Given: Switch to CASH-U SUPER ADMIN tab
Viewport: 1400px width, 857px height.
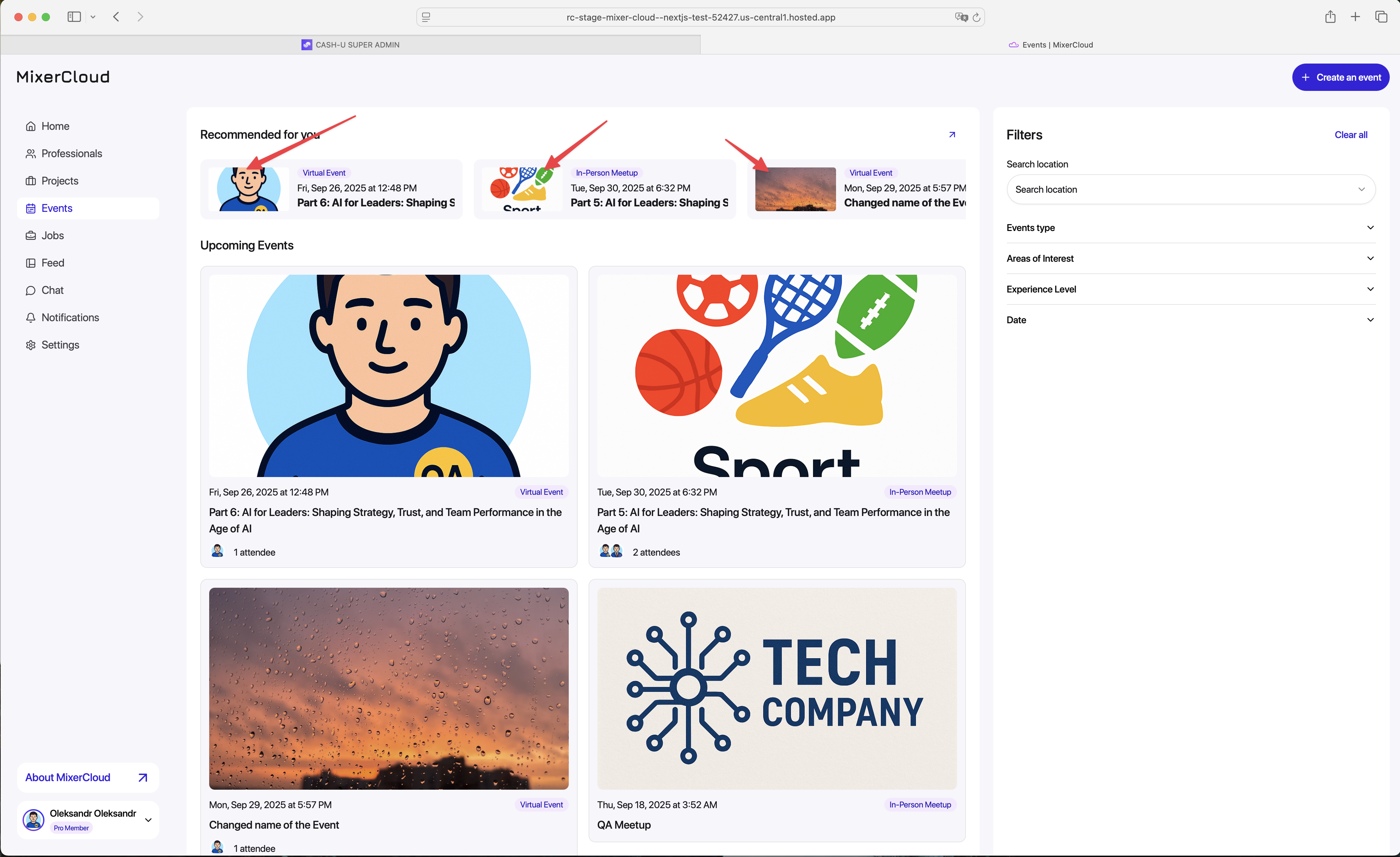Looking at the screenshot, I should point(351,45).
